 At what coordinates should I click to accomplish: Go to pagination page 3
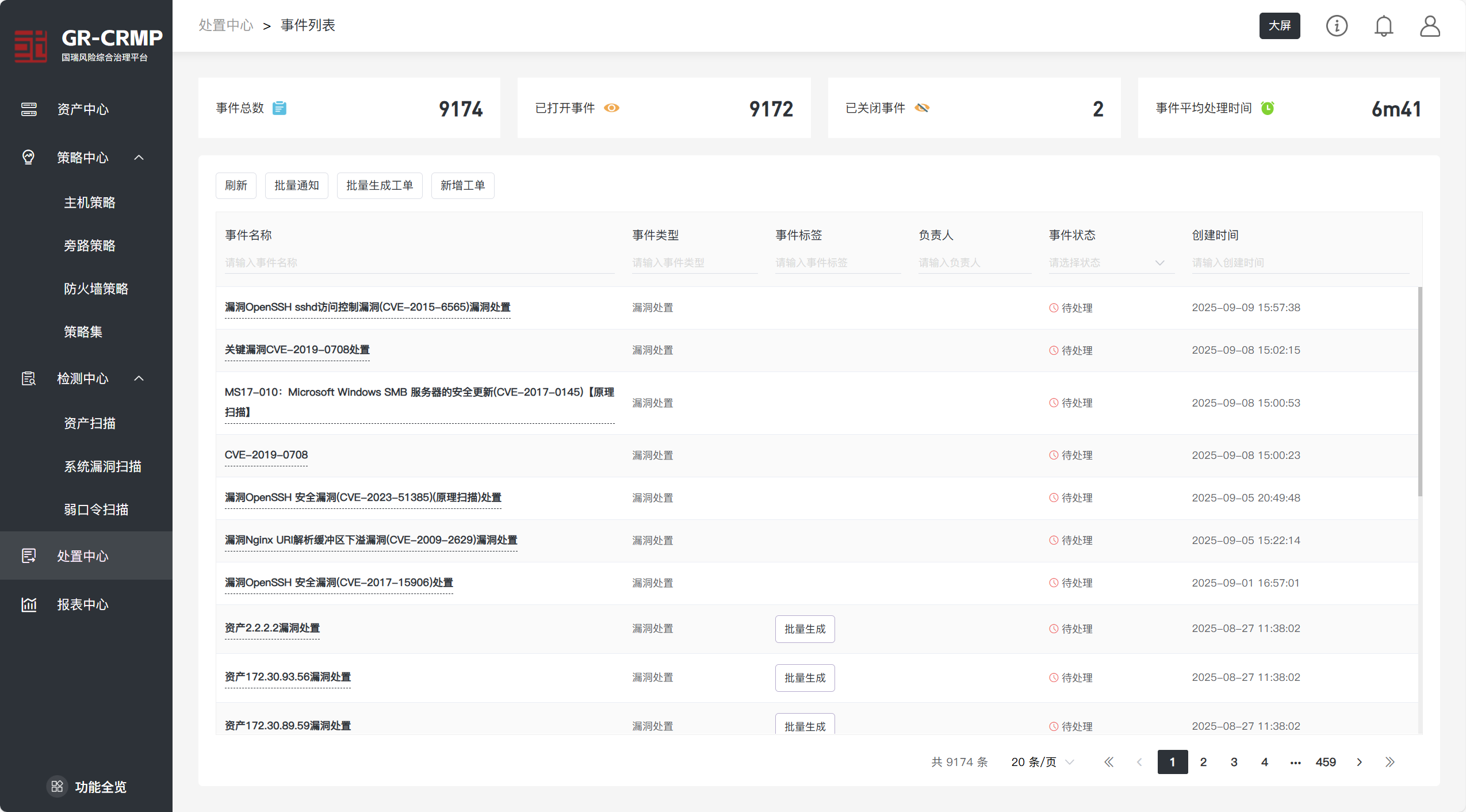pos(1234,762)
